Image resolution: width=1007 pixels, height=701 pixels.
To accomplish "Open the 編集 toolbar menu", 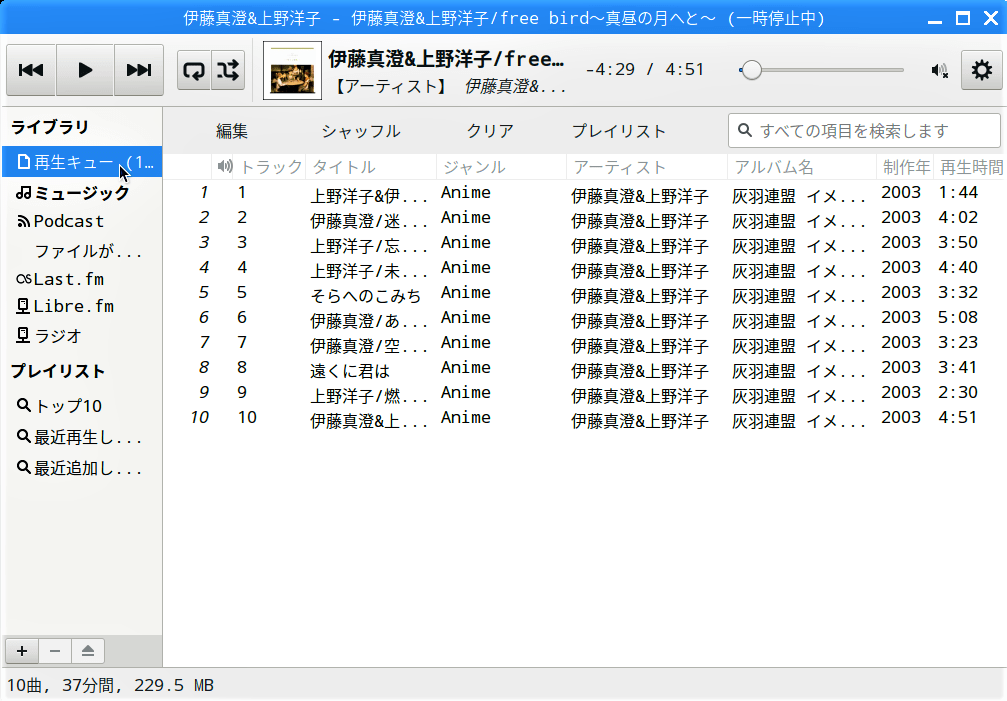I will 232,131.
